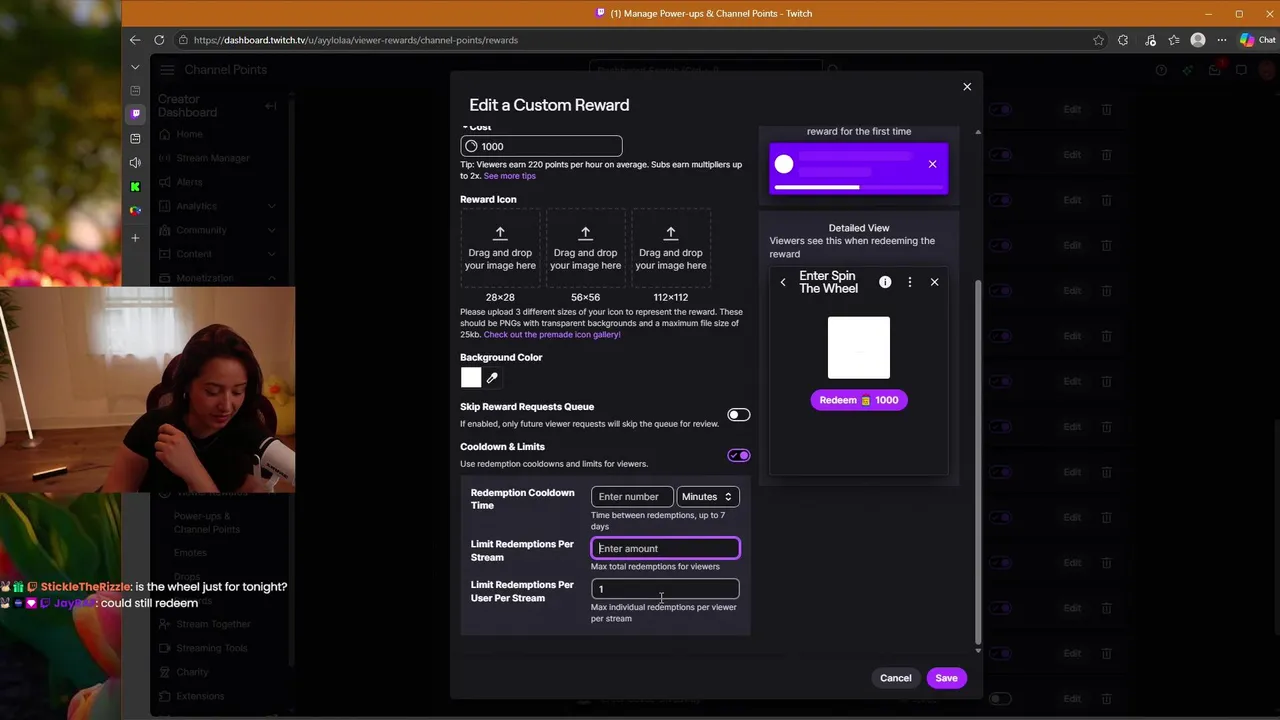Open the browser favorites list icon
This screenshot has height=720, width=1280.
pyautogui.click(x=1174, y=40)
